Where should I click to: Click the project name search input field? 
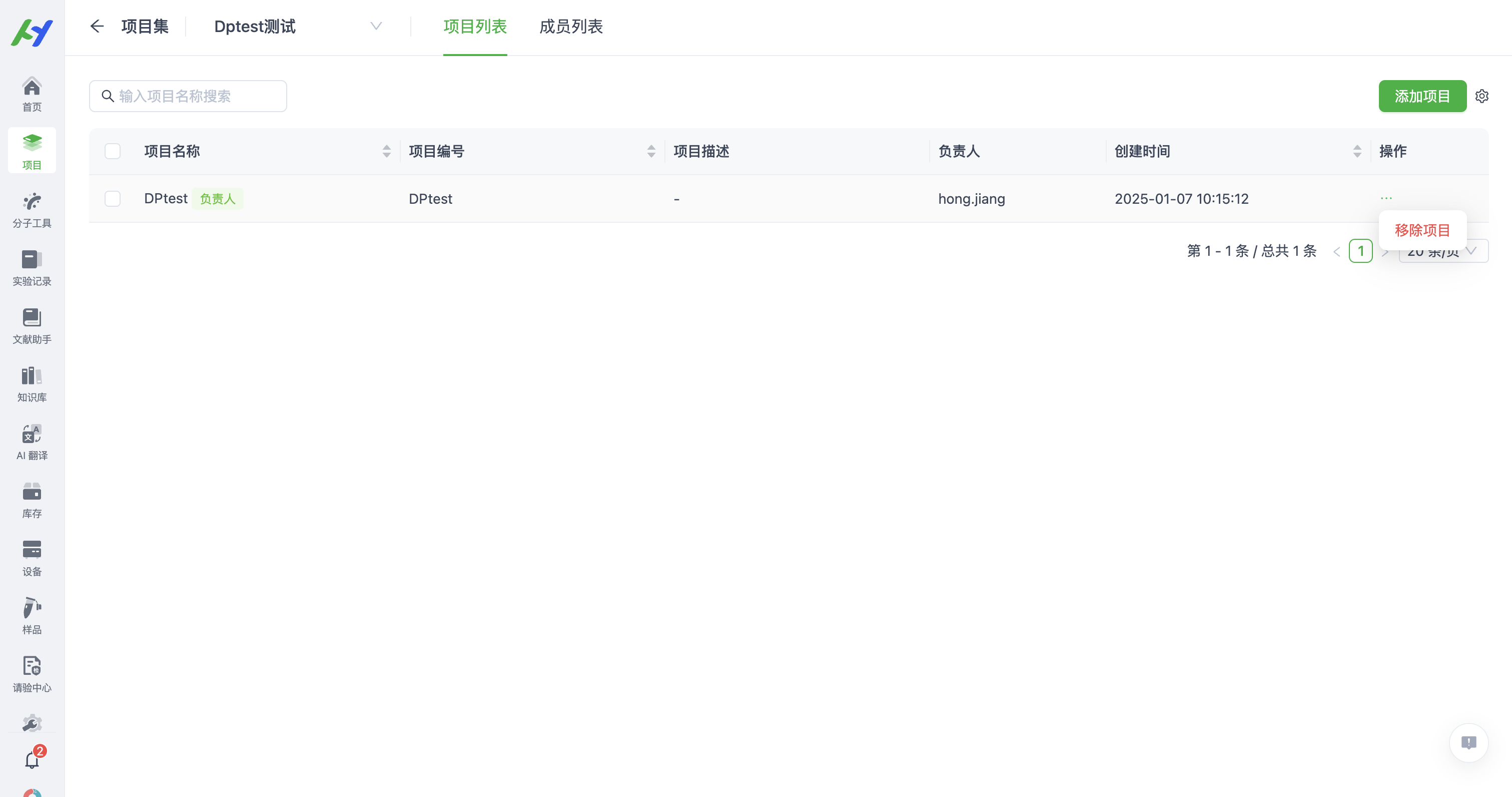188,96
